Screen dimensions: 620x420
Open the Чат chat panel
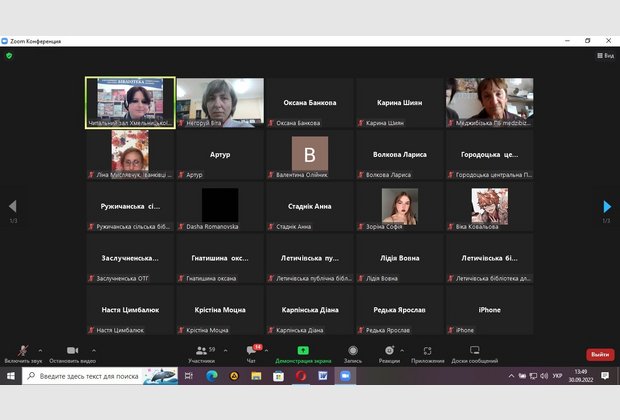(251, 352)
